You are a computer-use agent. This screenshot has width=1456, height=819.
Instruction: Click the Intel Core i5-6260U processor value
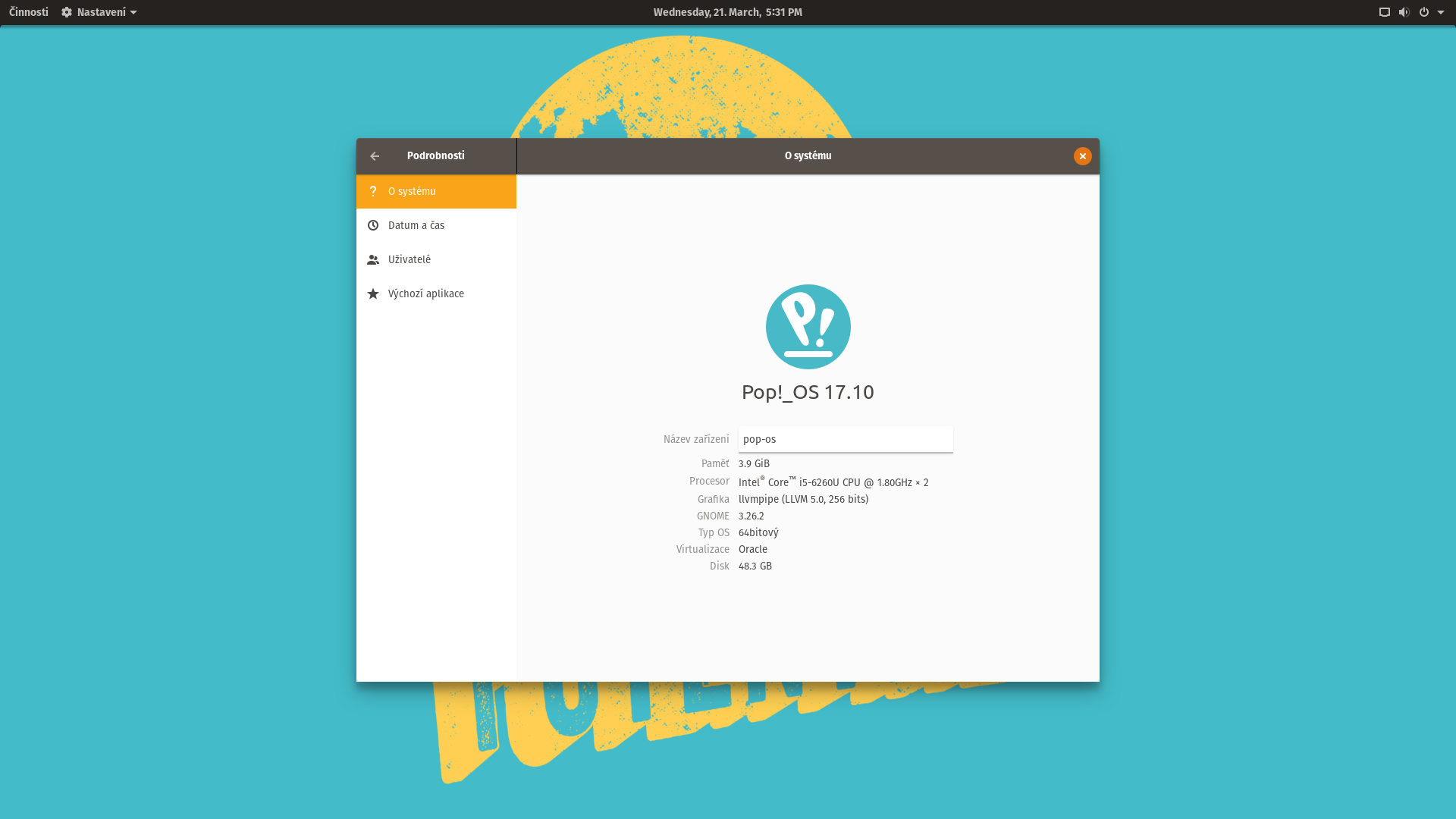(833, 482)
